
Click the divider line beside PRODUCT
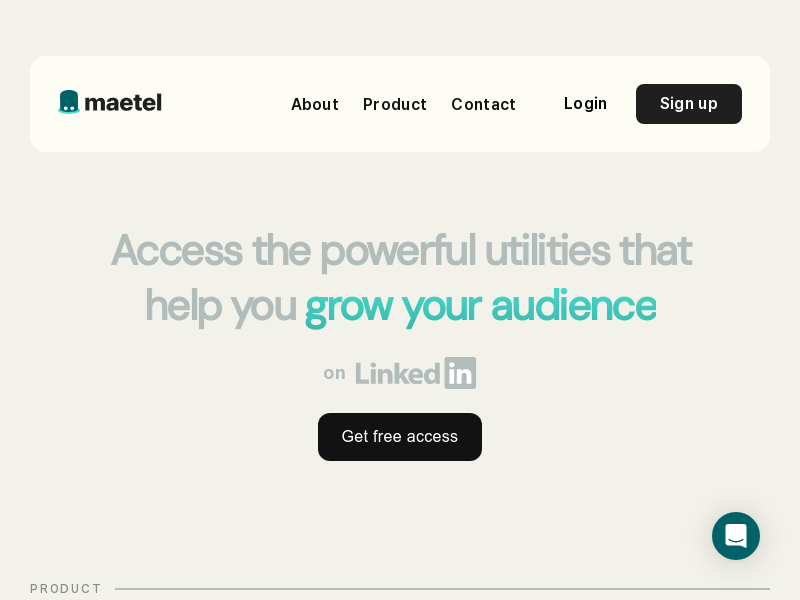click(442, 589)
